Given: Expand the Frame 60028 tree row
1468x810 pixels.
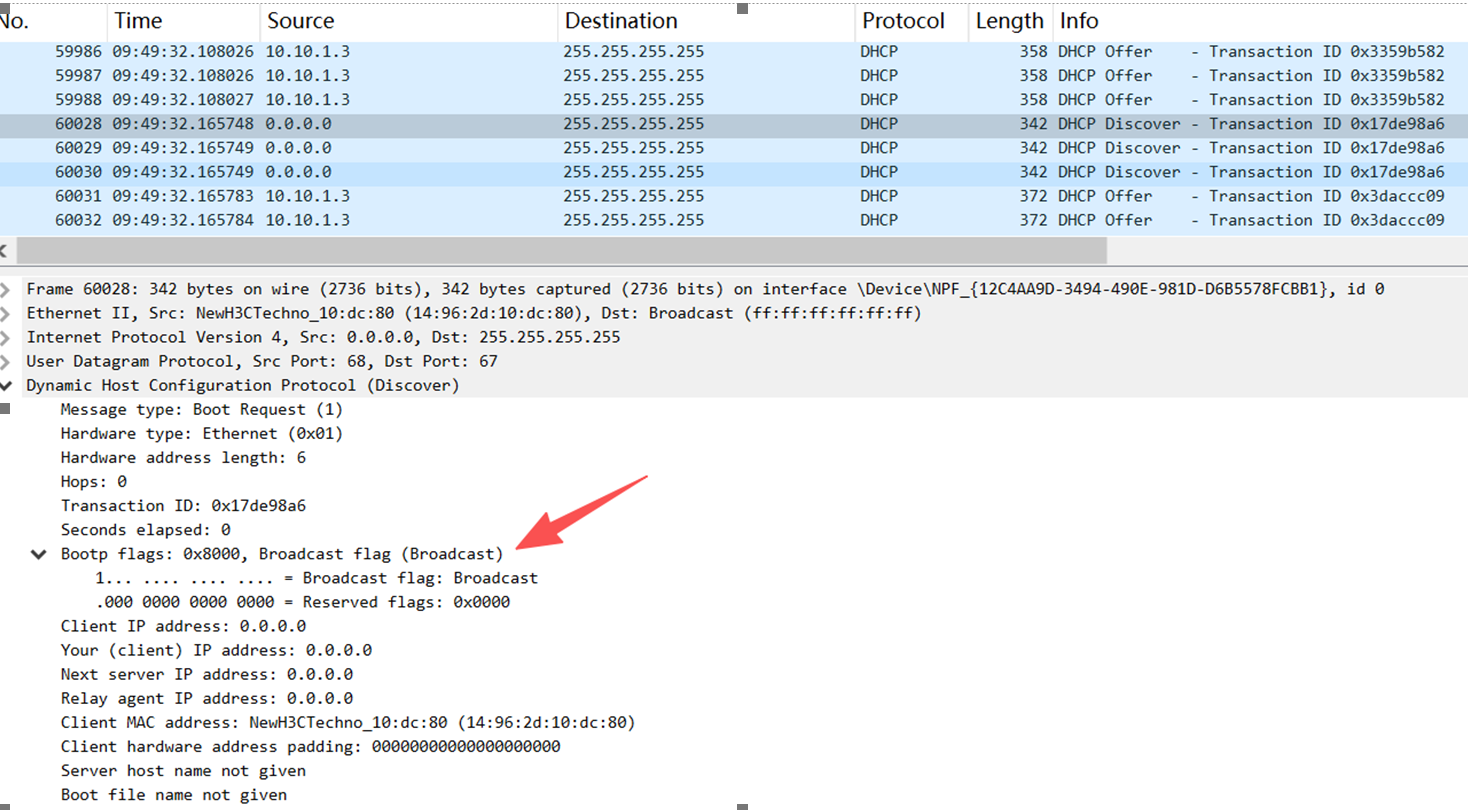Looking at the screenshot, I should coord(6,290).
